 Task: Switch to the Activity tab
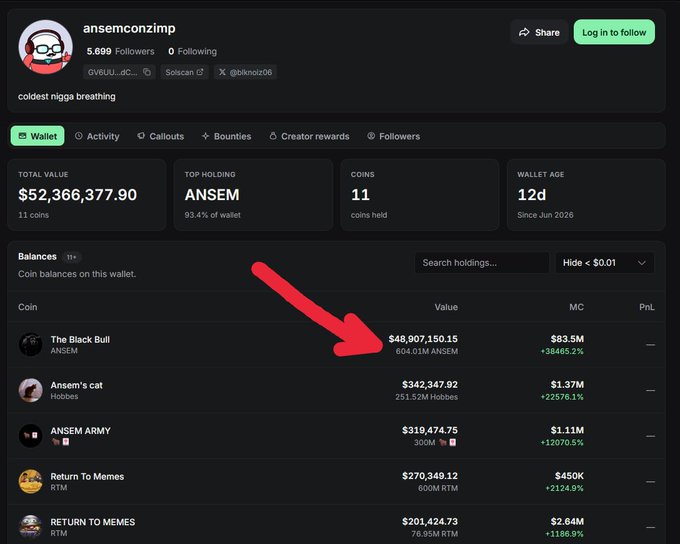click(x=97, y=136)
